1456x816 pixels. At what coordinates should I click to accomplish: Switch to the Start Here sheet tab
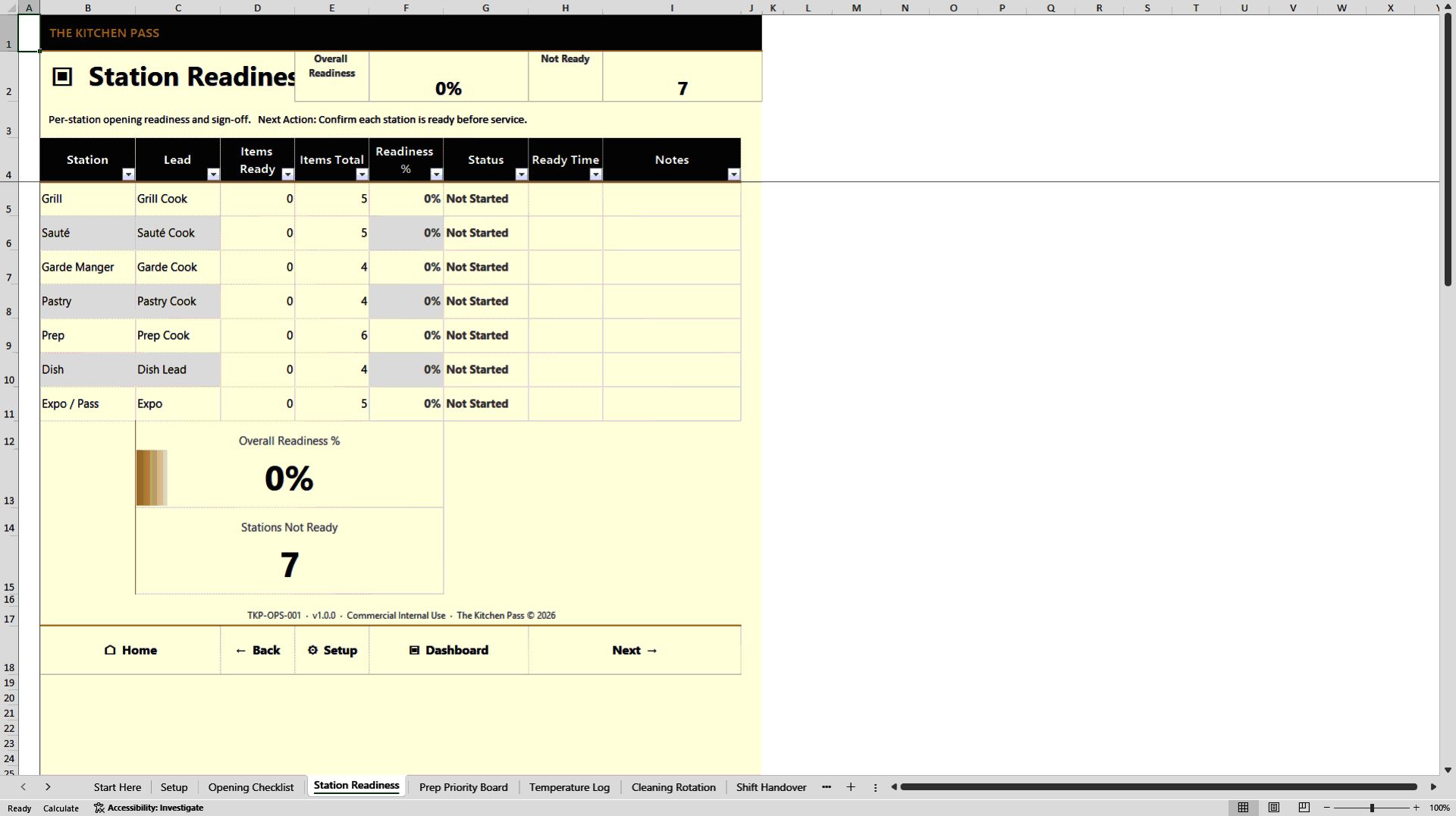118,787
